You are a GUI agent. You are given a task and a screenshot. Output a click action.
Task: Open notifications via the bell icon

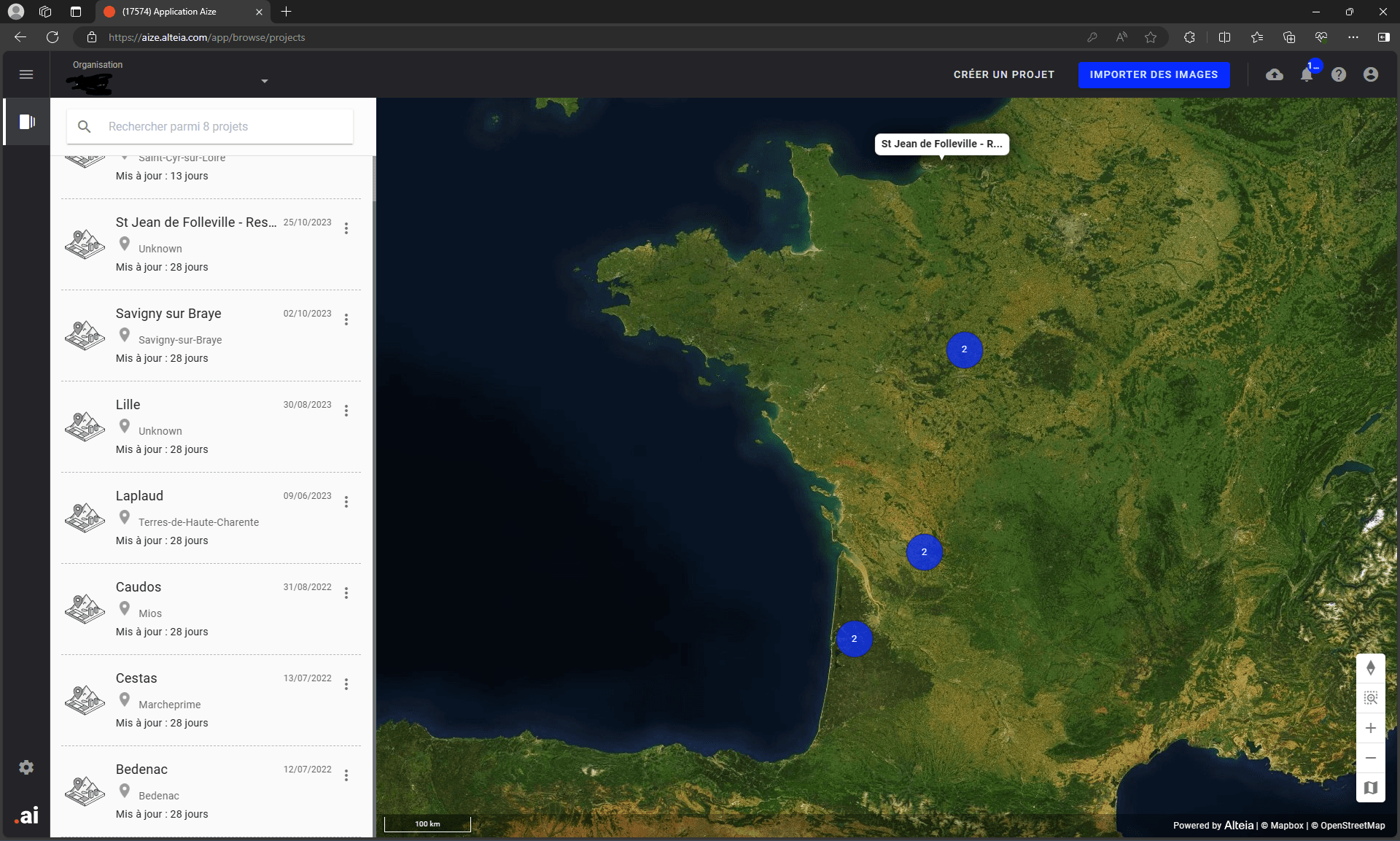(x=1307, y=75)
